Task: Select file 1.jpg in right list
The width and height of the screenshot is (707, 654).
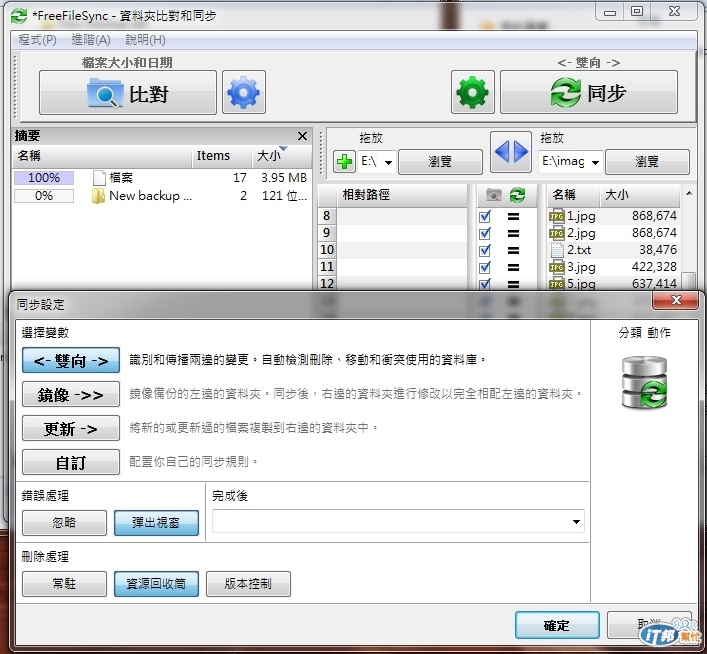Action: coord(613,216)
